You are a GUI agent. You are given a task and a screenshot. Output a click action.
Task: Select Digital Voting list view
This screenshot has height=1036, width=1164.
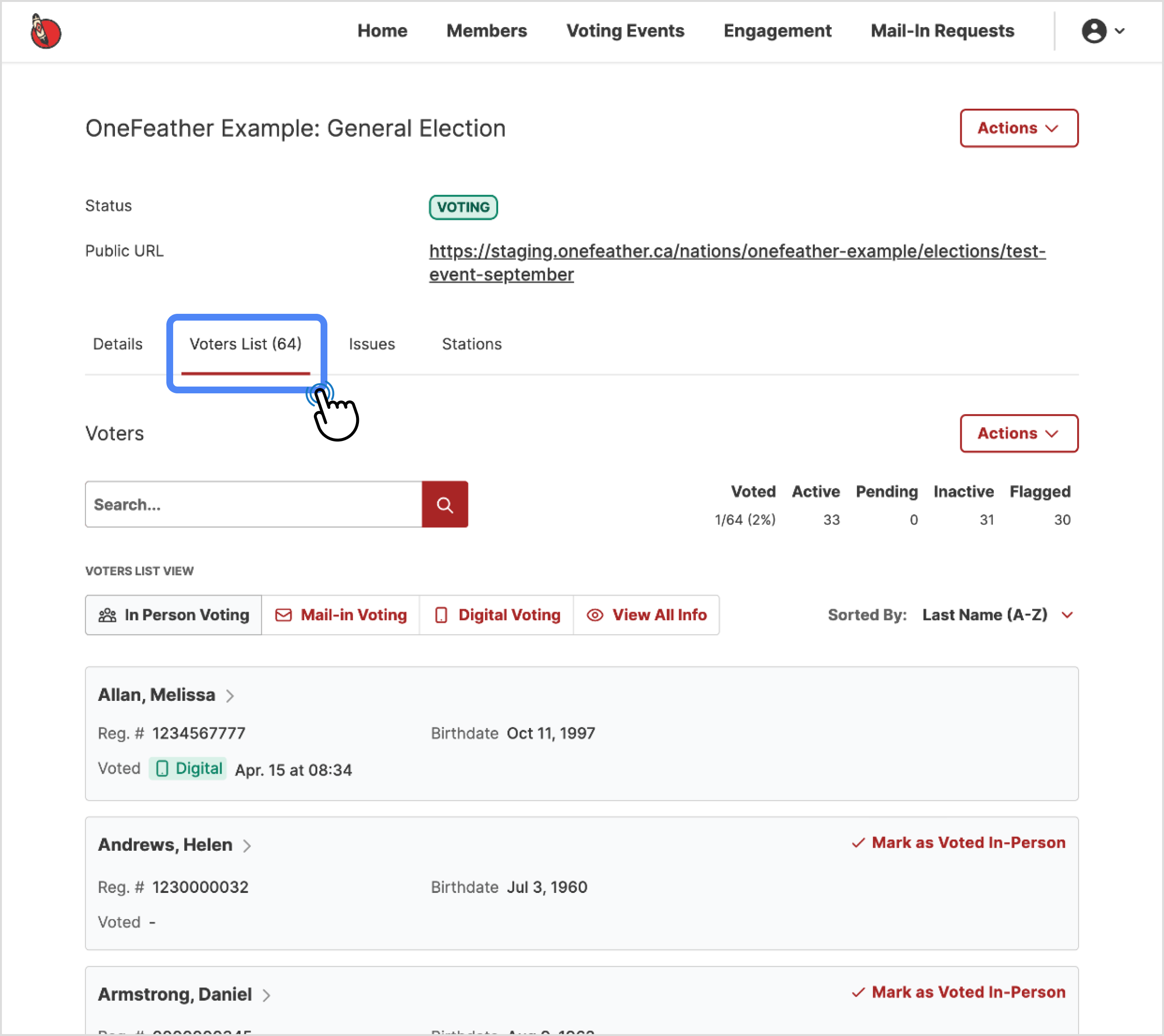[497, 615]
